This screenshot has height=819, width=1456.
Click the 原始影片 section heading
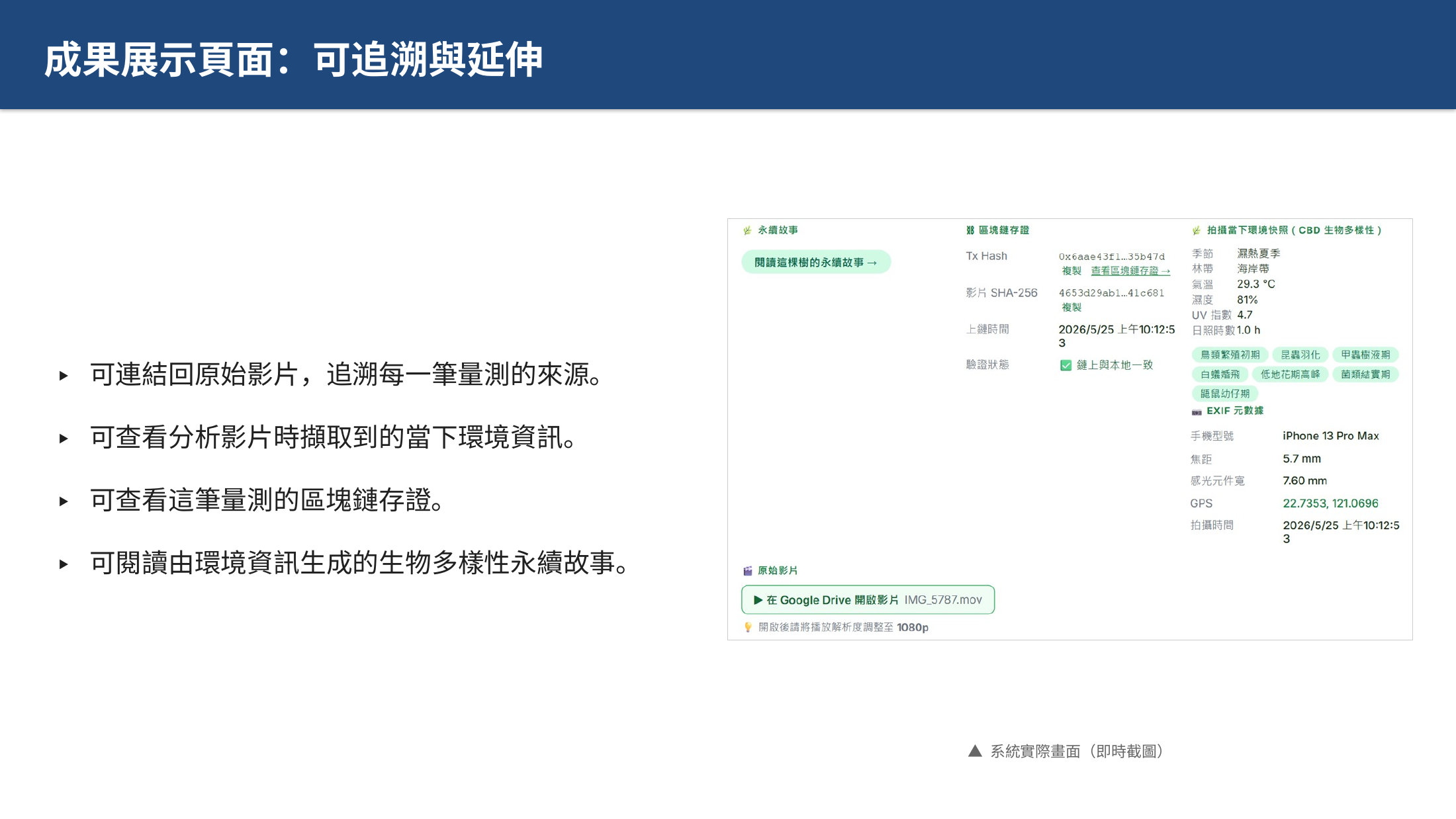[778, 570]
